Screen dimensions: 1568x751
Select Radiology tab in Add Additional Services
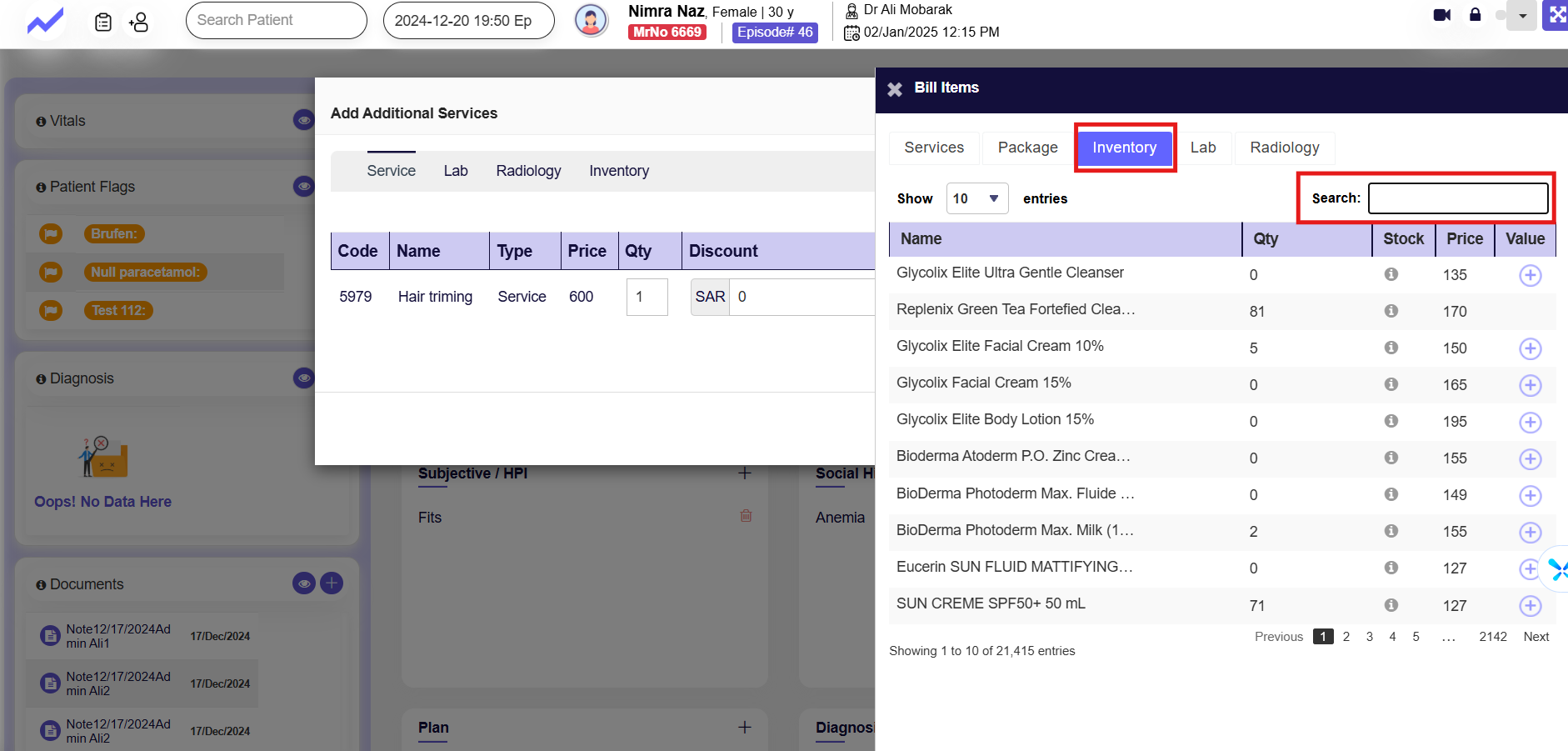tap(528, 171)
